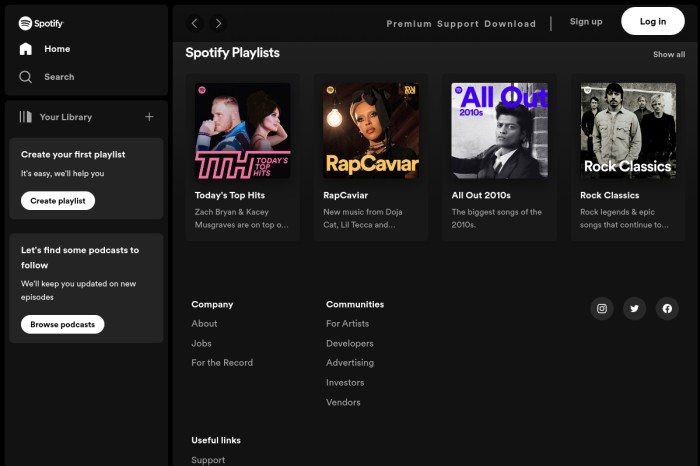Image resolution: width=700 pixels, height=466 pixels.
Task: Click the Home icon in the sidebar
Action: pyautogui.click(x=26, y=49)
